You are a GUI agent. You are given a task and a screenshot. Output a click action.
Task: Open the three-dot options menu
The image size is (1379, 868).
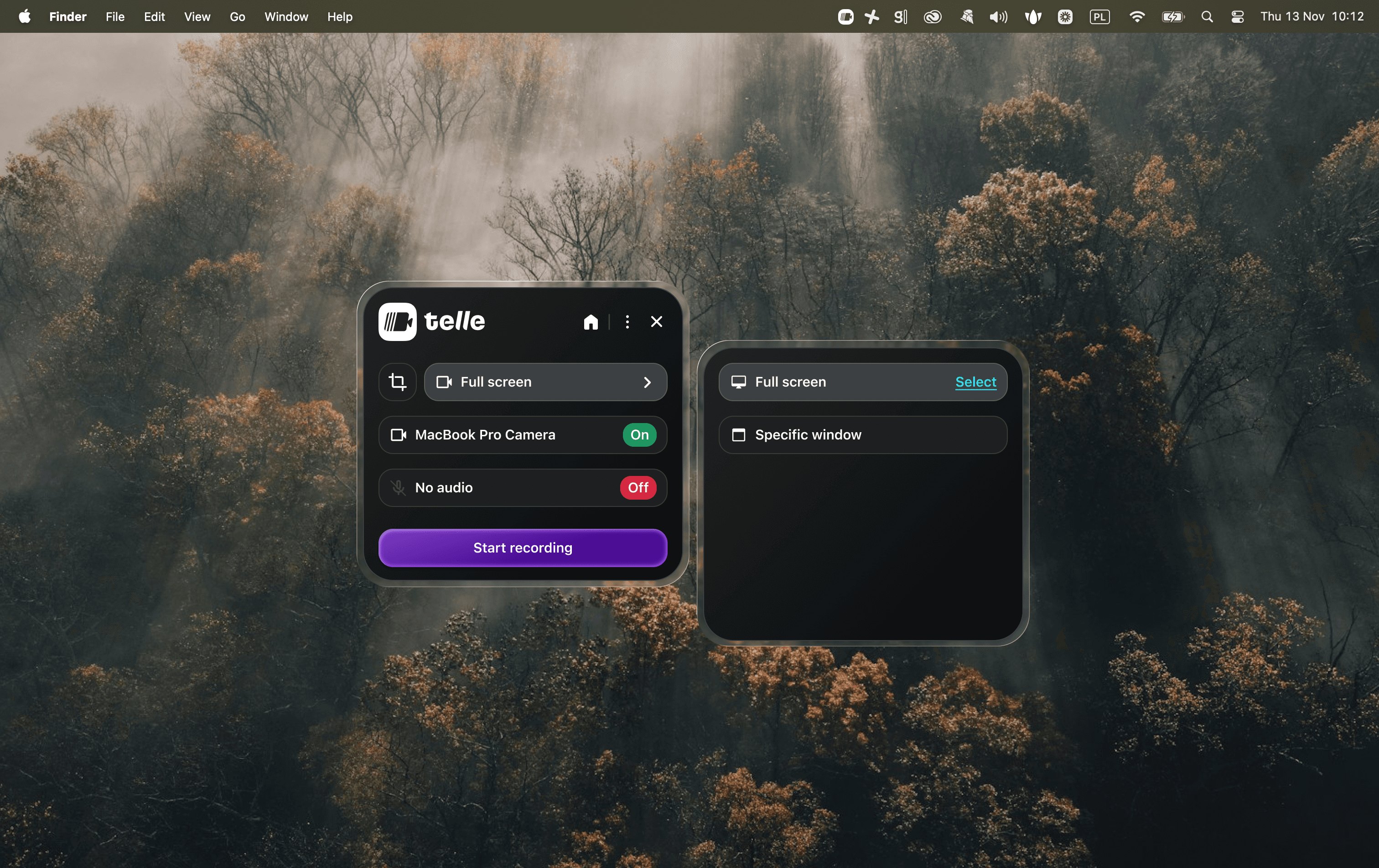(x=627, y=322)
